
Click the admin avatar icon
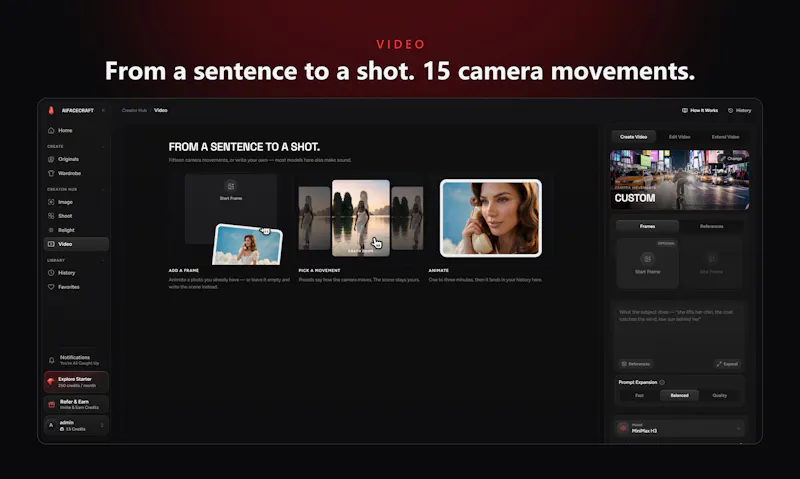pos(51,425)
